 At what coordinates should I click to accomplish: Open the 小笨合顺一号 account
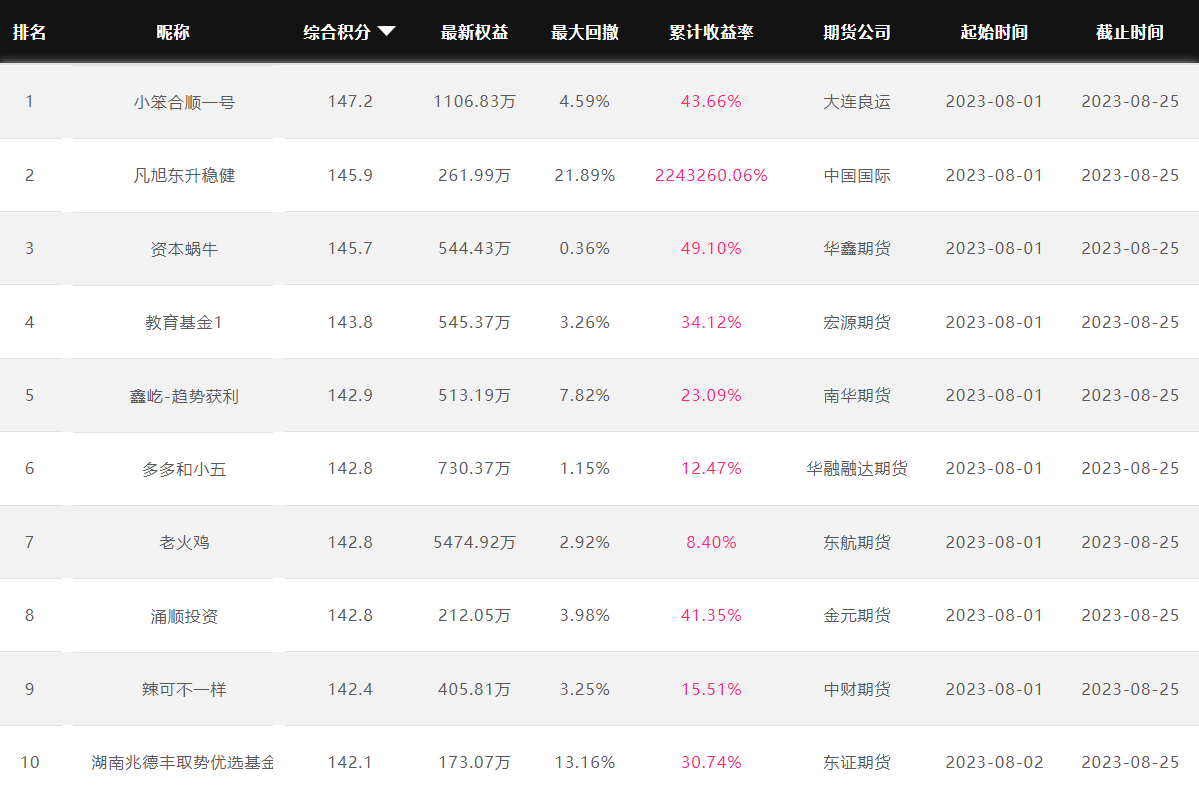[184, 102]
